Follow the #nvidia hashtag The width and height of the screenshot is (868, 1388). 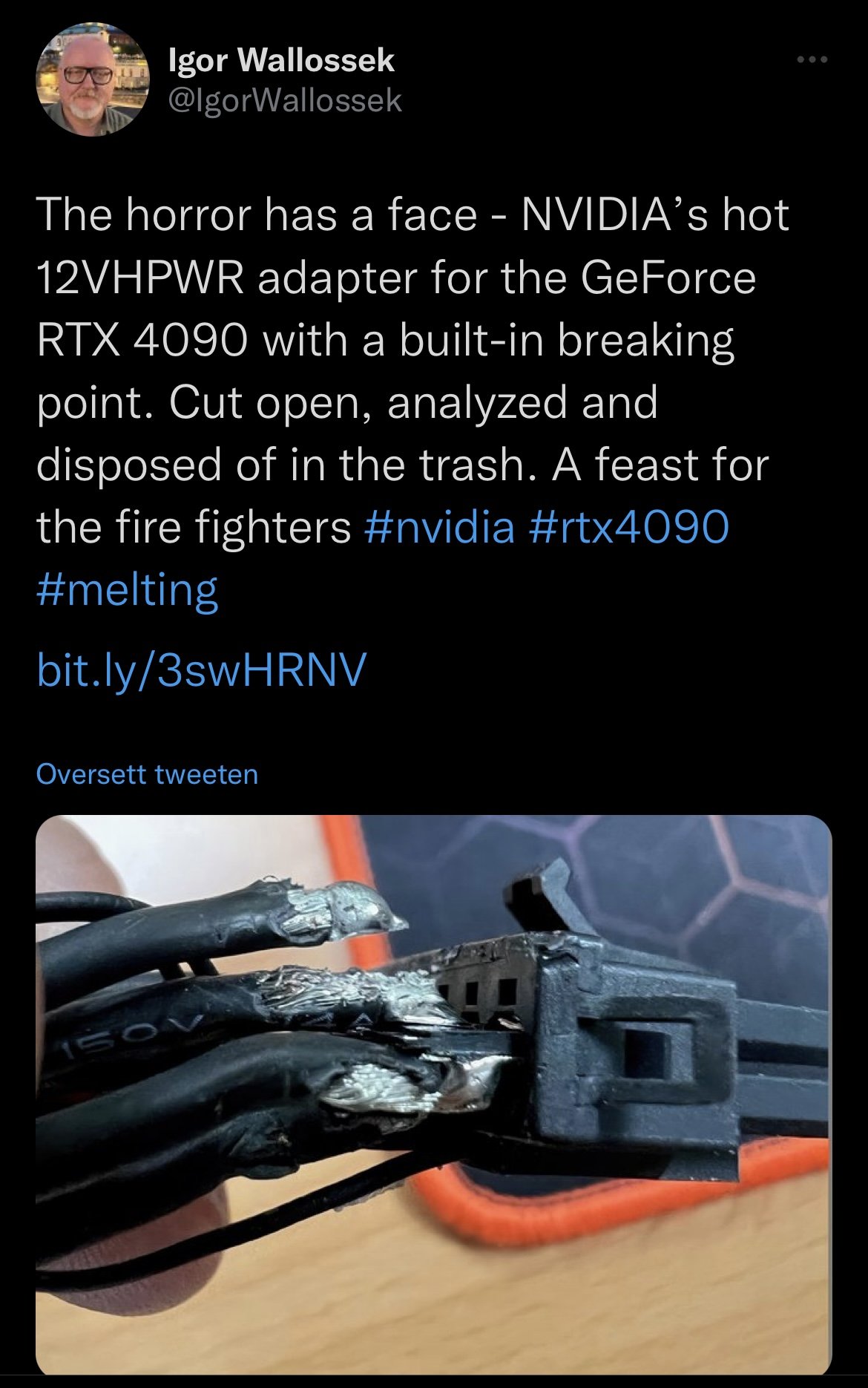[440, 526]
